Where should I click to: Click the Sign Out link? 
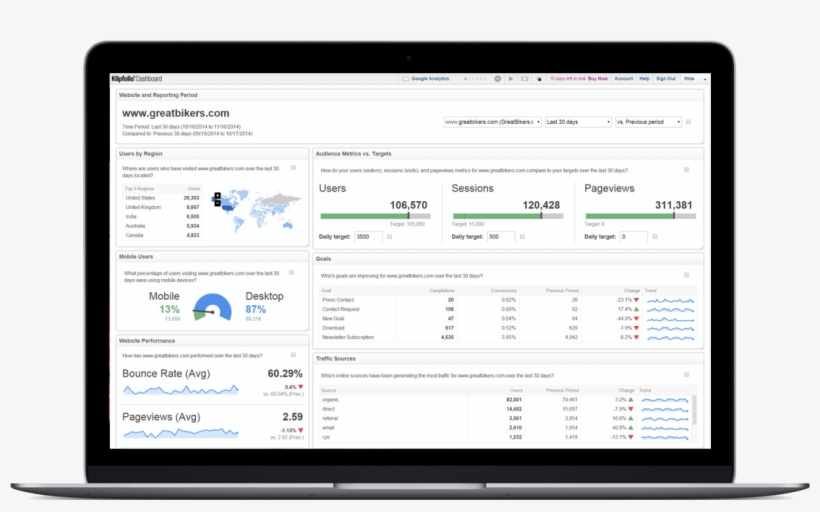pos(665,78)
